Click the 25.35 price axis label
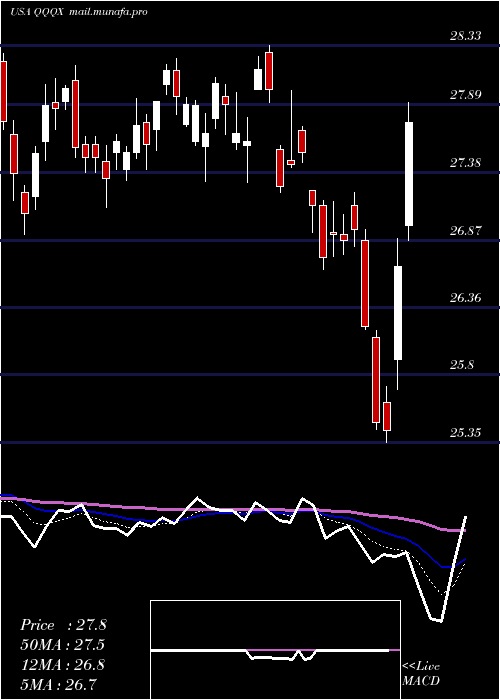Screen dimensions: 500x700 click(x=465, y=432)
